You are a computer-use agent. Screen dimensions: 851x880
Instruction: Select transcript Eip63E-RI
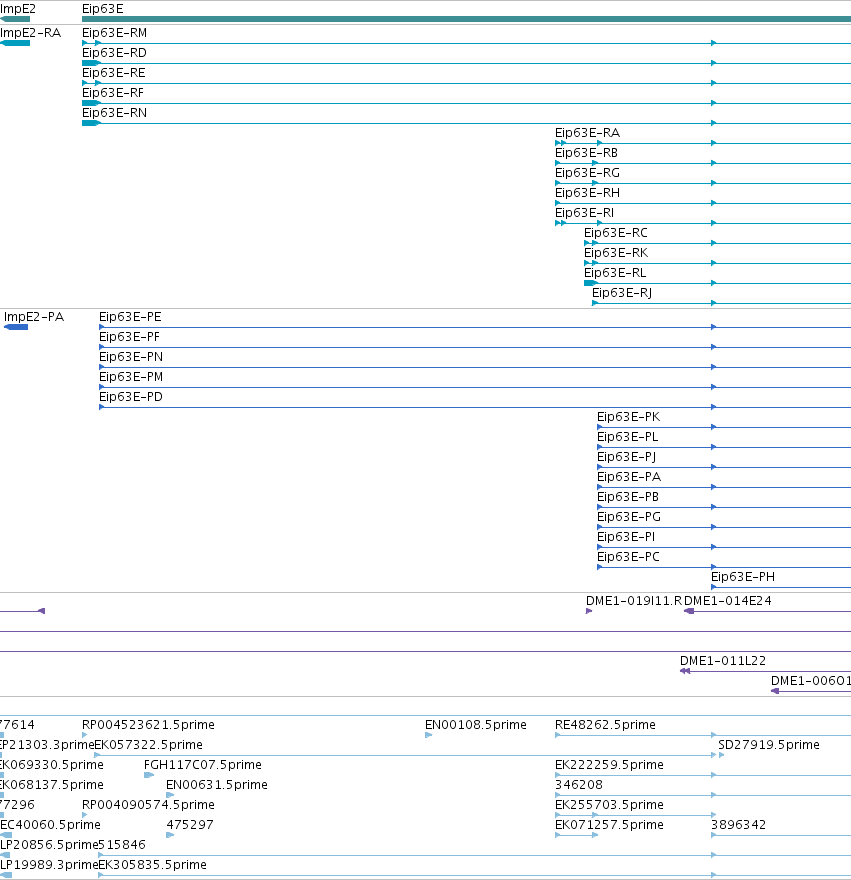click(584, 213)
